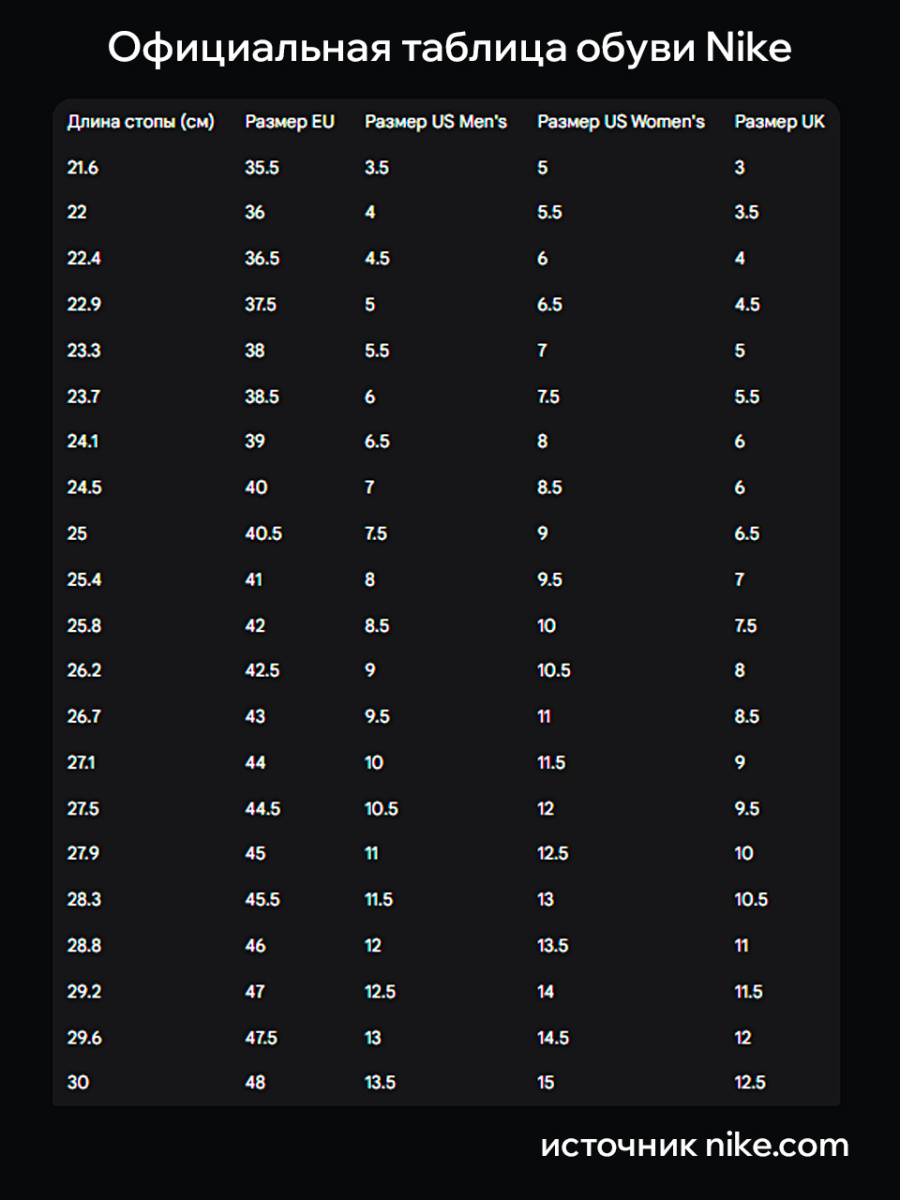Click the EU size 48 cell

point(255,1083)
